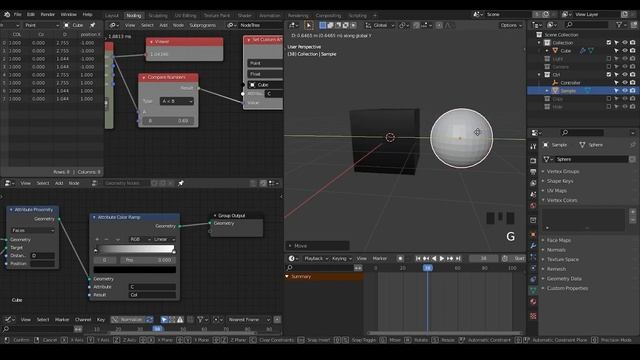Viewport: 640px width, 360px height.
Task: Toggle the pin icon in geometry nodes header
Action: (181, 183)
